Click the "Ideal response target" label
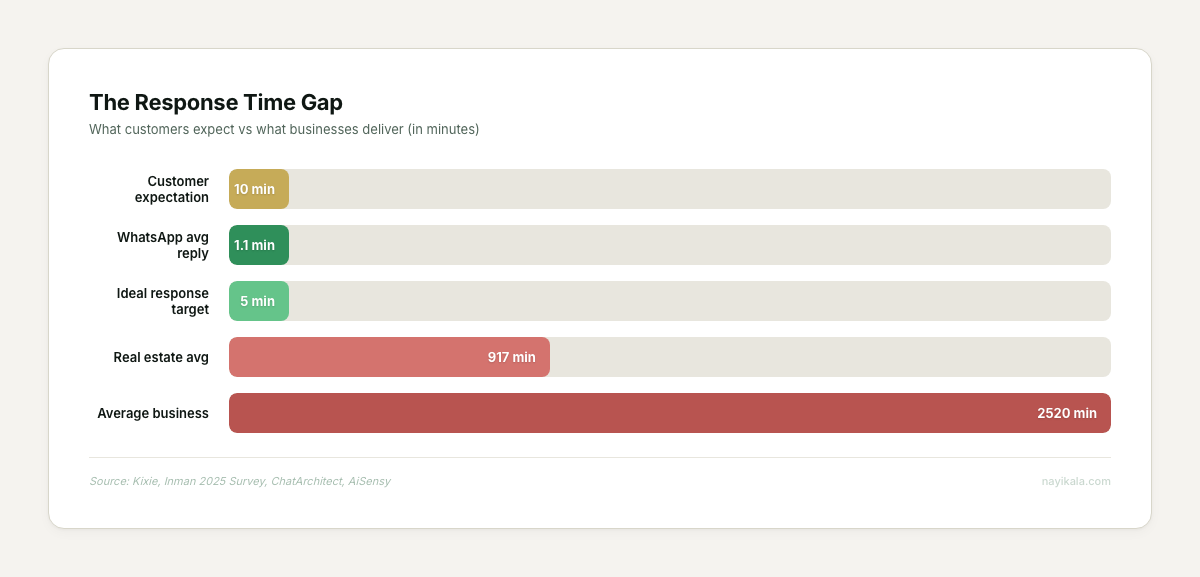The height and width of the screenshot is (577, 1200). point(163,301)
